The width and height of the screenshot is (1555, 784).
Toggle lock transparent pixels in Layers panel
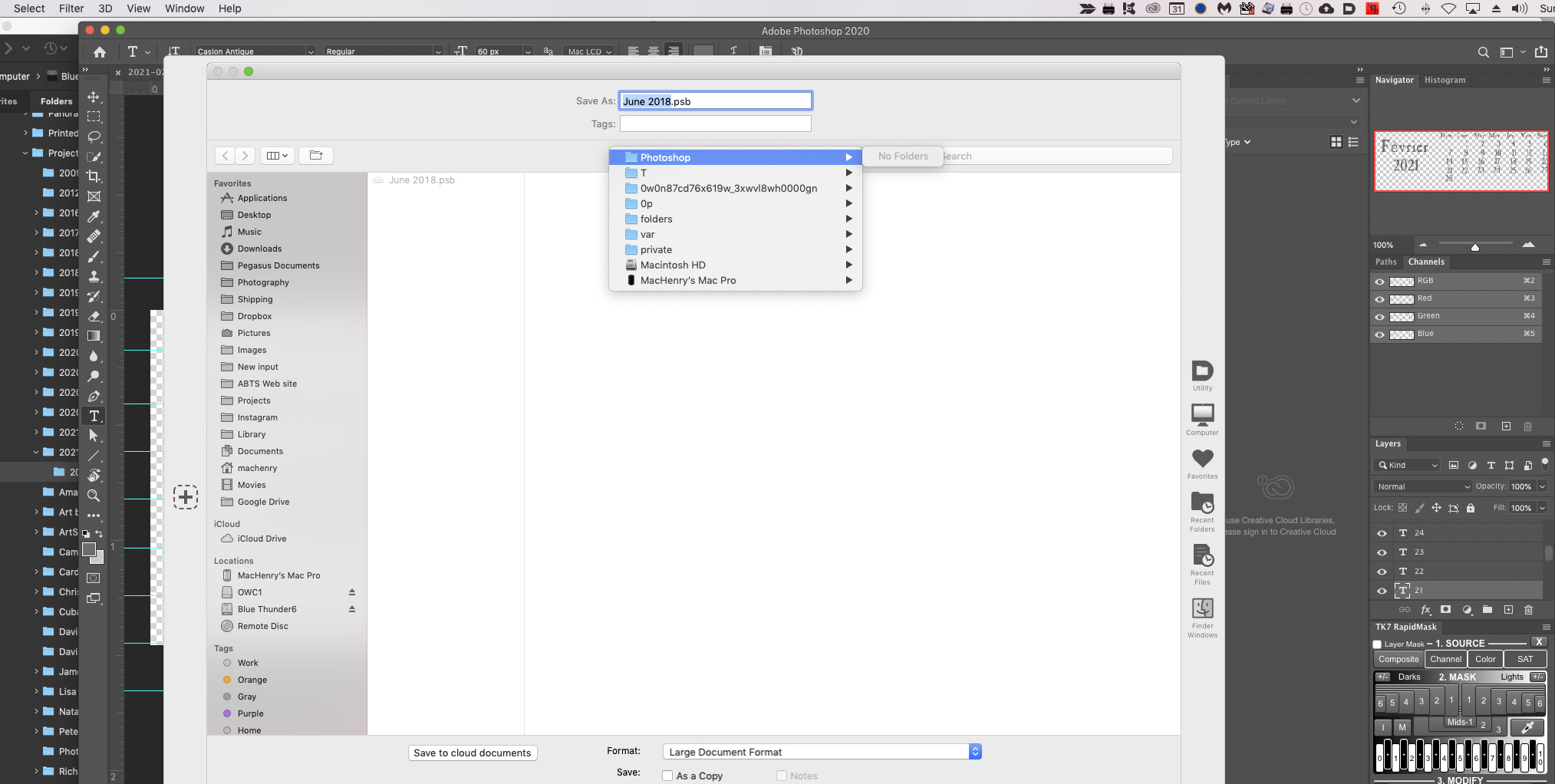tap(1402, 507)
